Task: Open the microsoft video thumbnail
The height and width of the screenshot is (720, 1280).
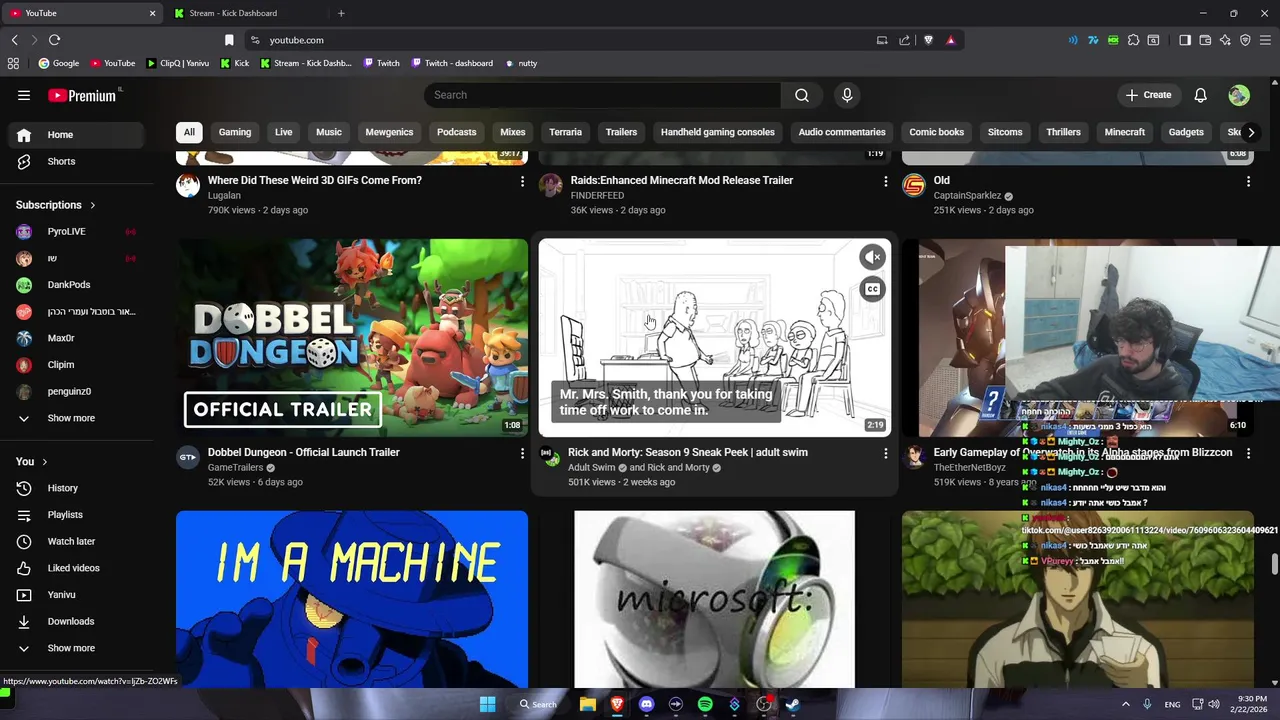Action: [x=714, y=600]
